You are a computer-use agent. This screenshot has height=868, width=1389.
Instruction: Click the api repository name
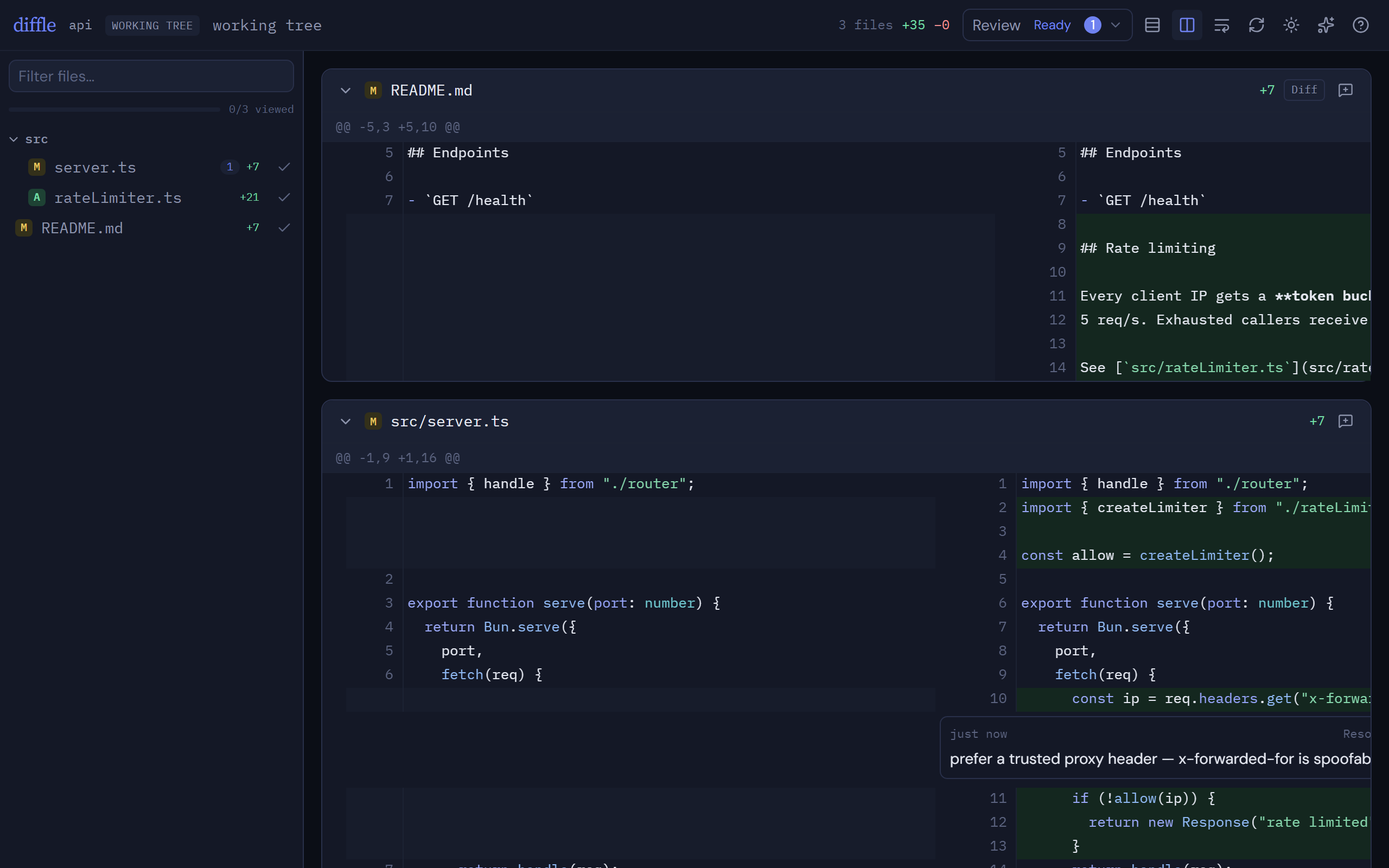[x=80, y=25]
